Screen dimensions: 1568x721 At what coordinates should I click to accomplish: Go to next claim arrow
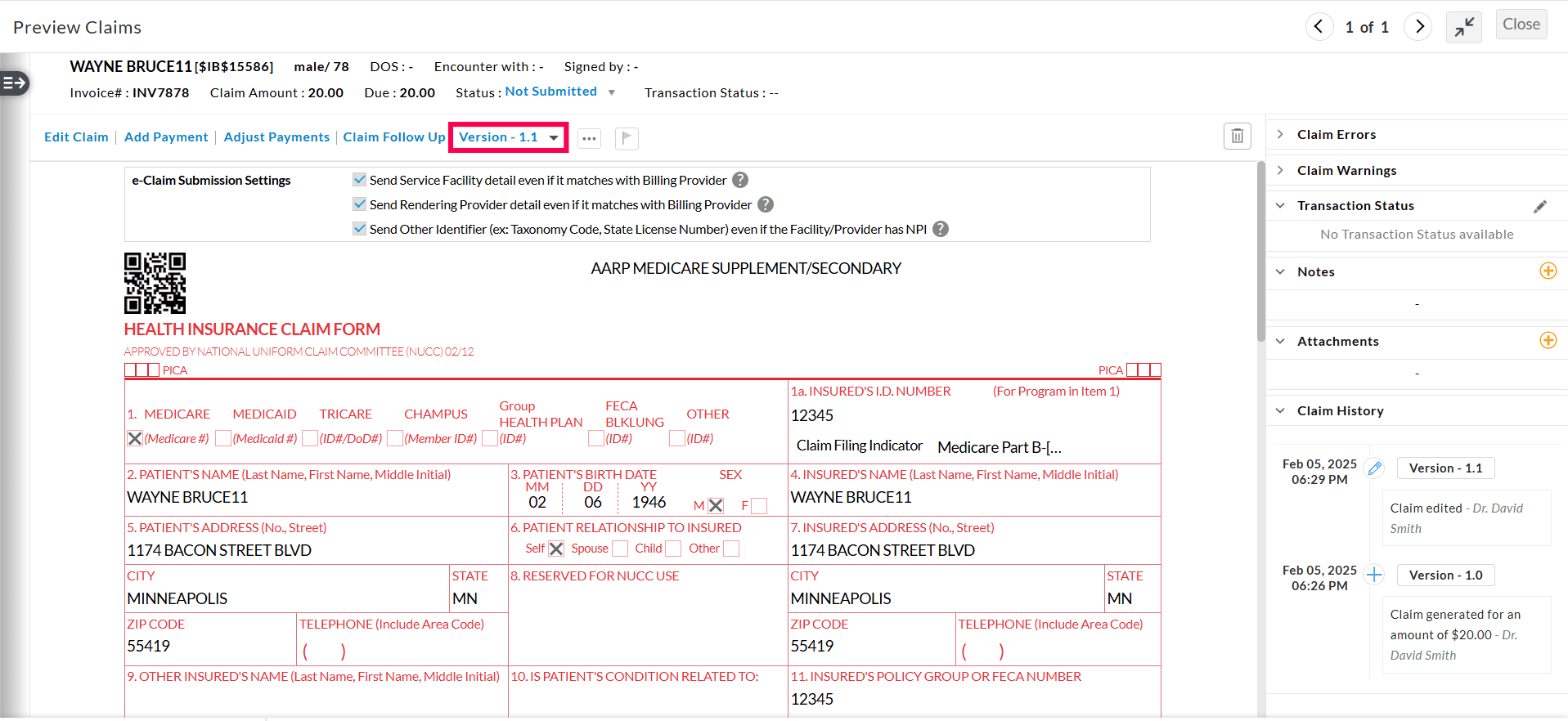pos(1419,27)
